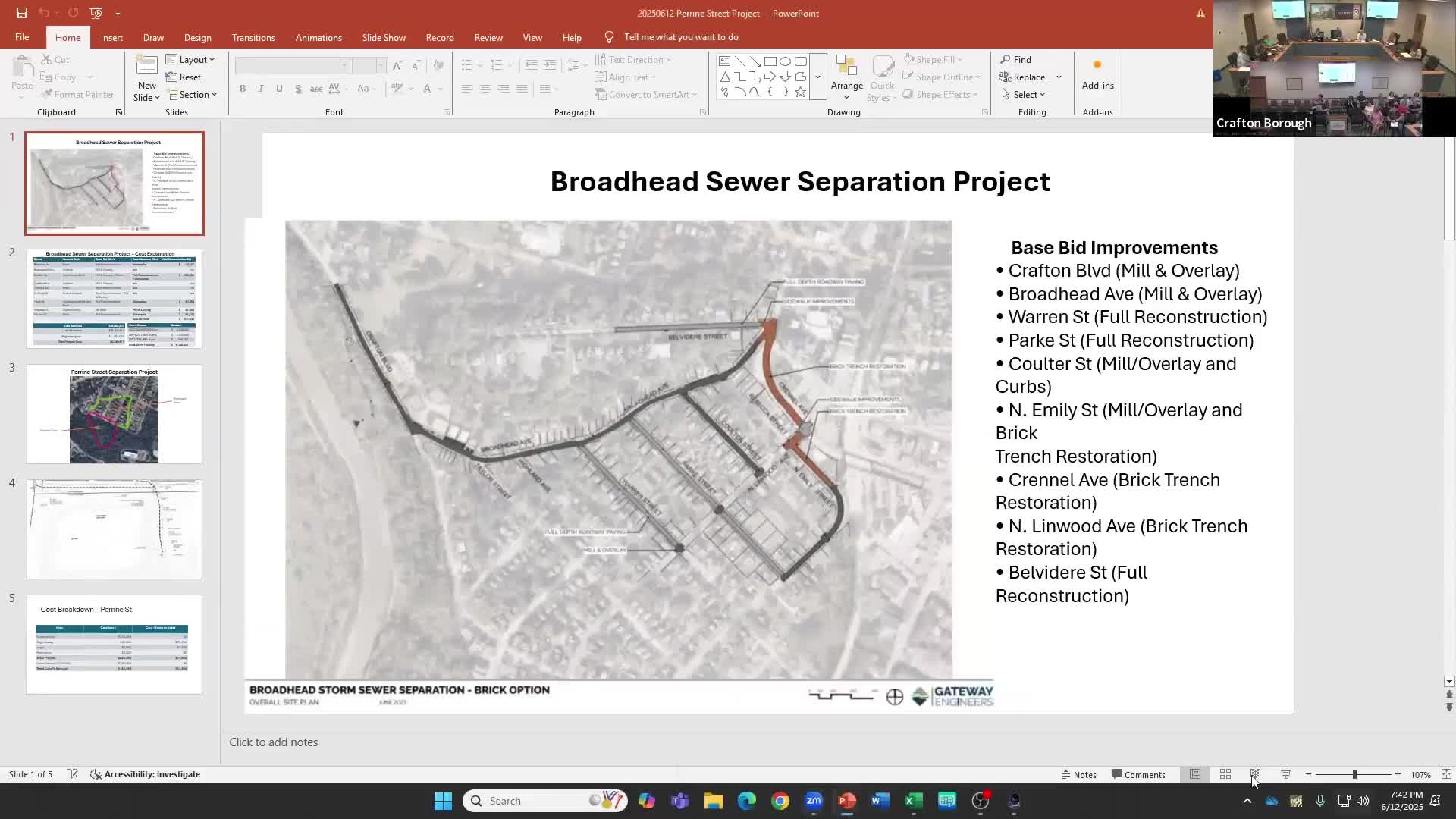Click the Save icon in title bar
This screenshot has height=819, width=1456.
(x=21, y=13)
